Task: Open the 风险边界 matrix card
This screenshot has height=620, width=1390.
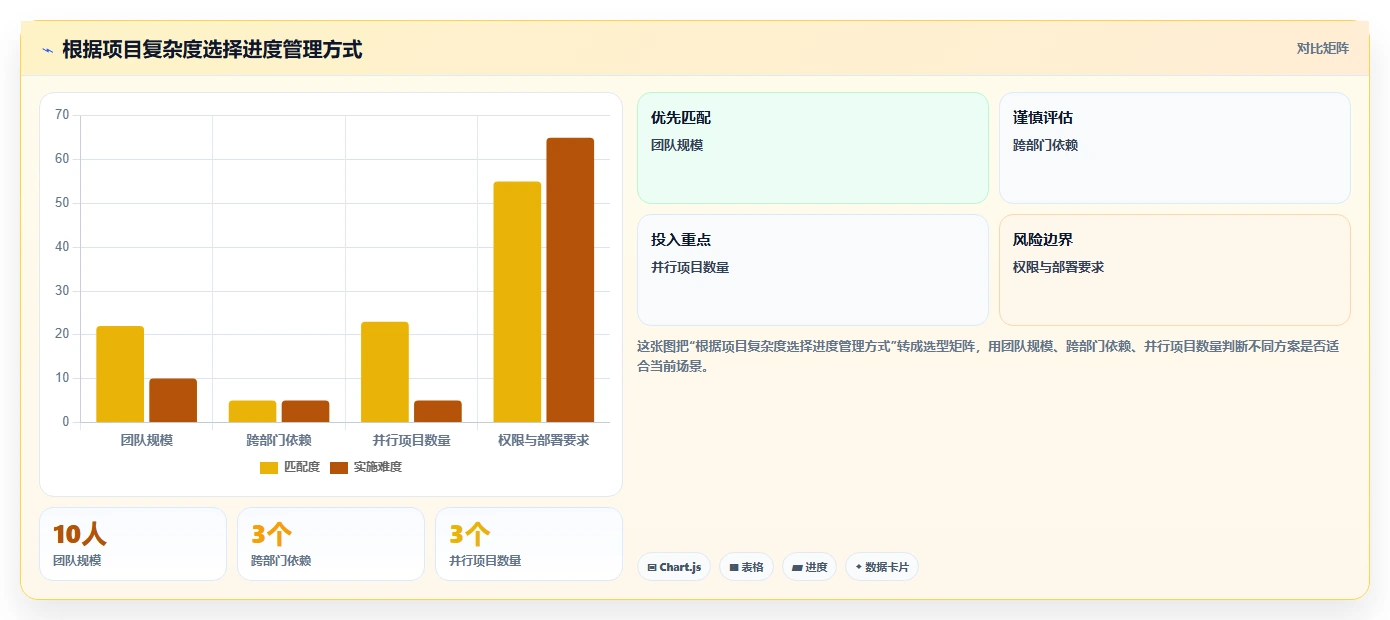Action: pyautogui.click(x=1175, y=270)
